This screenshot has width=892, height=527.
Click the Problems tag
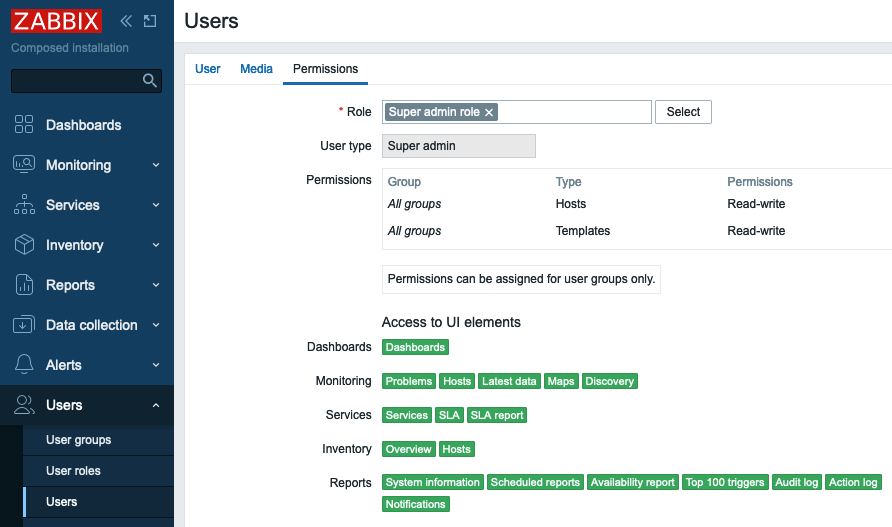click(x=409, y=381)
